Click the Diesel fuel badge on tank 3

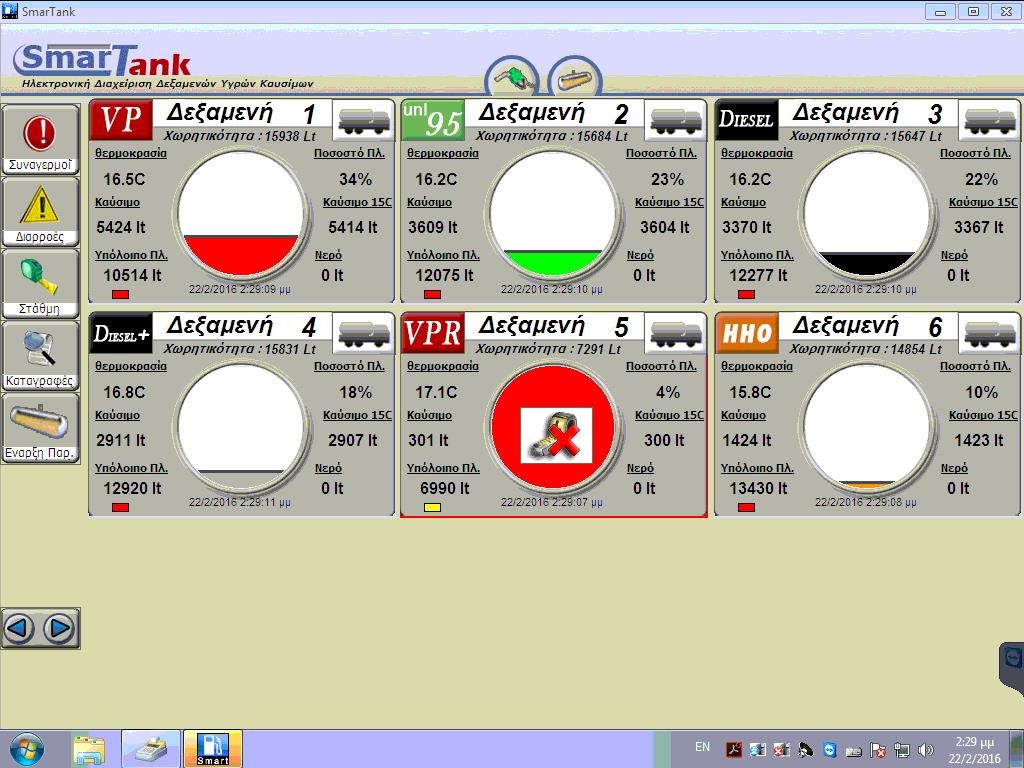(746, 120)
